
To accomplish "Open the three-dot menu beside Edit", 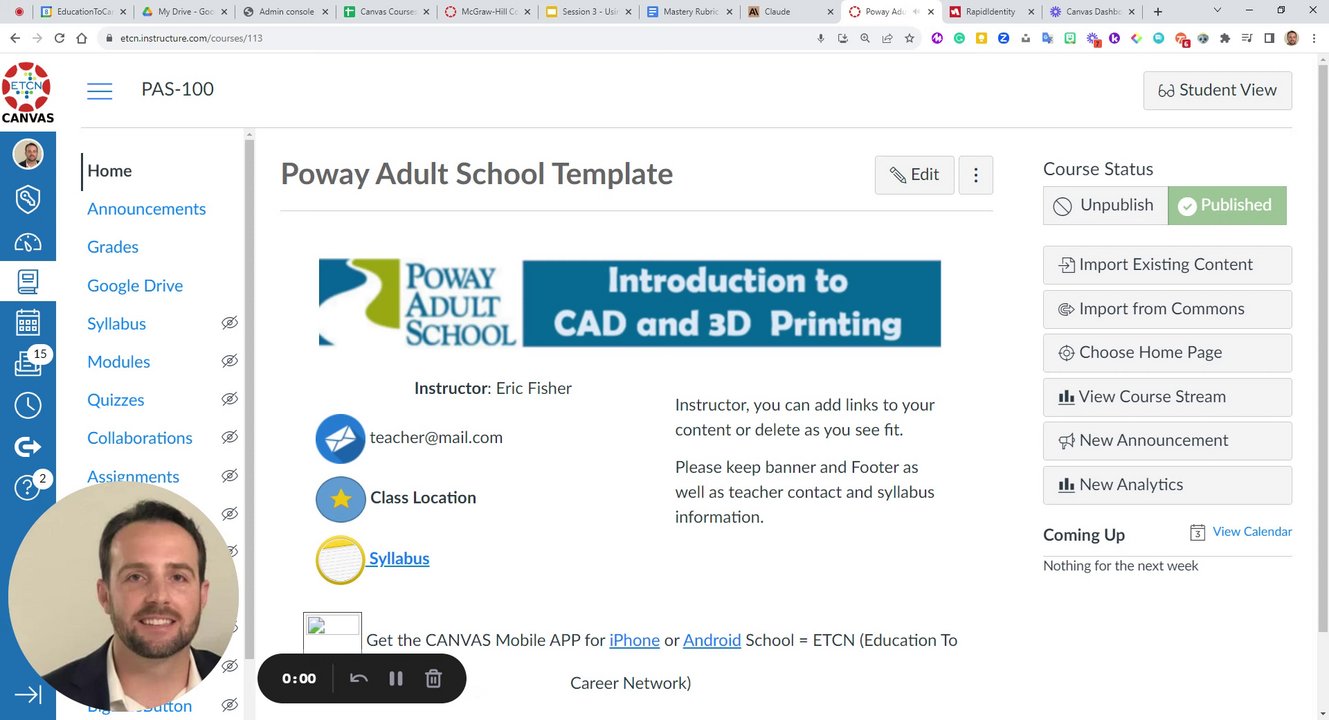I will pyautogui.click(x=976, y=175).
